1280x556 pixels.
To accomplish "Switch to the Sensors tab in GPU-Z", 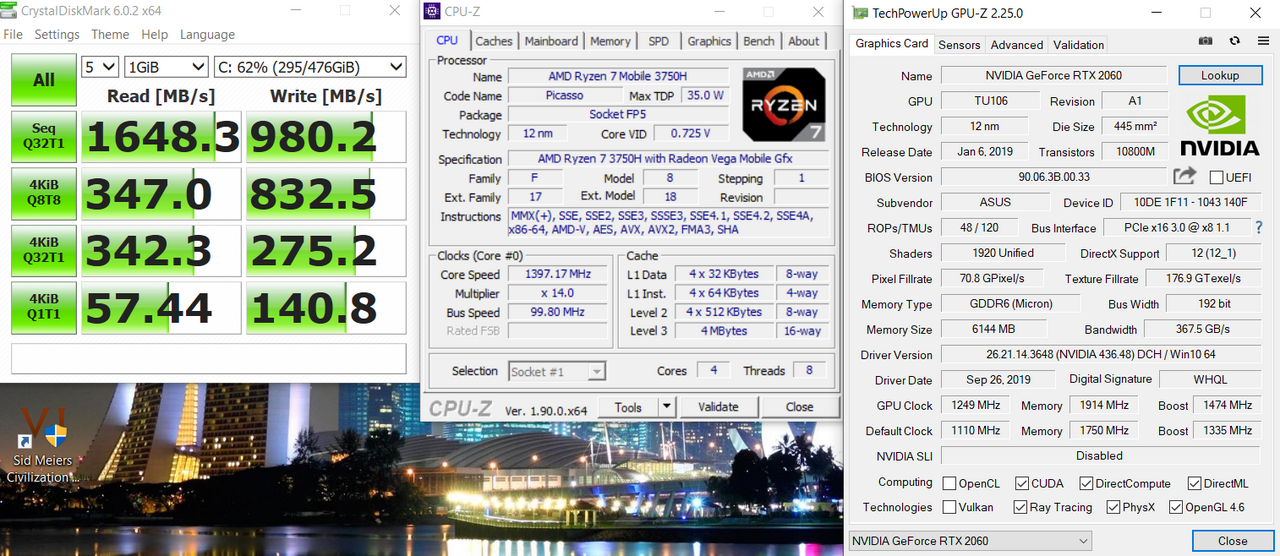I will point(959,45).
